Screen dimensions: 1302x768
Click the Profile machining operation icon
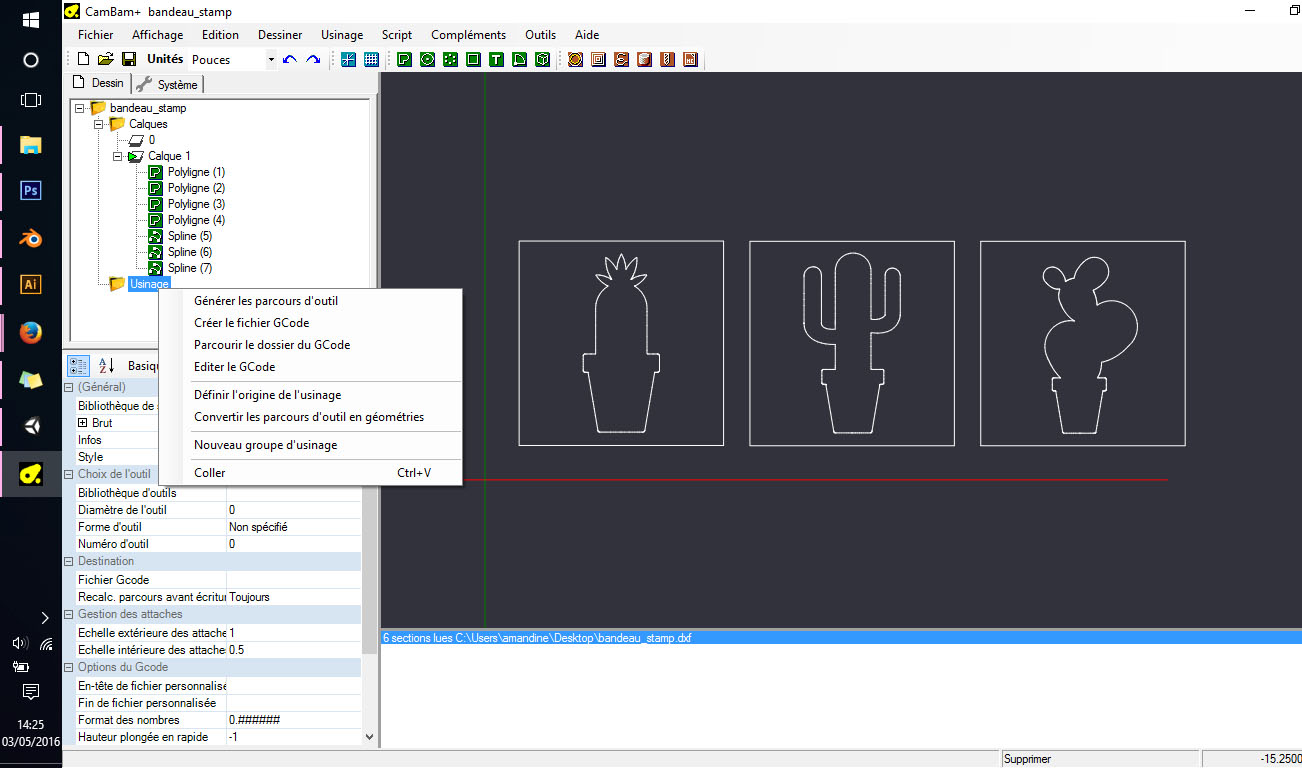point(575,60)
